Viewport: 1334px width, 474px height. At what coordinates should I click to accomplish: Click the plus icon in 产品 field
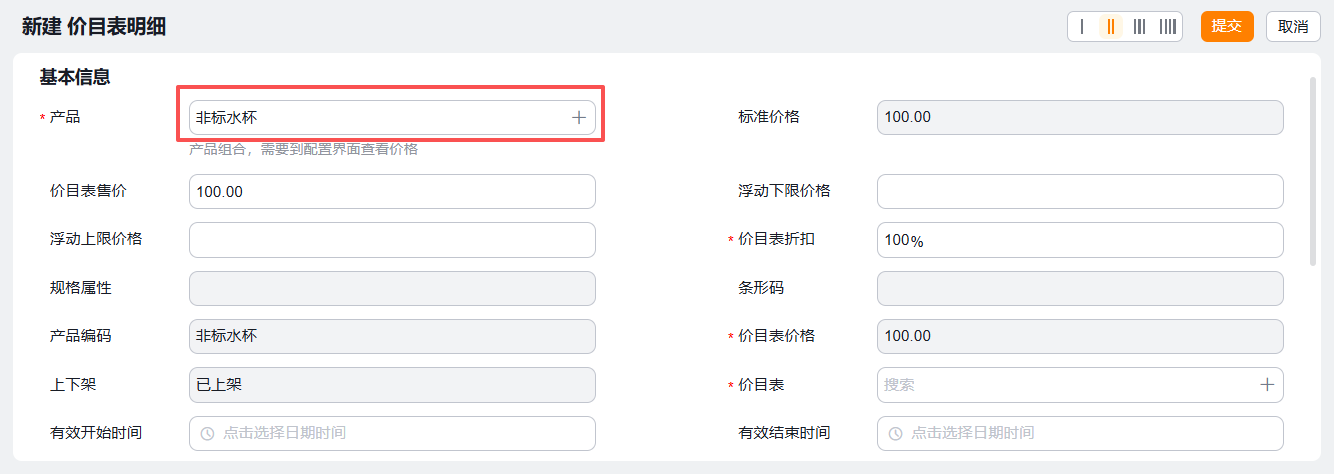point(578,118)
